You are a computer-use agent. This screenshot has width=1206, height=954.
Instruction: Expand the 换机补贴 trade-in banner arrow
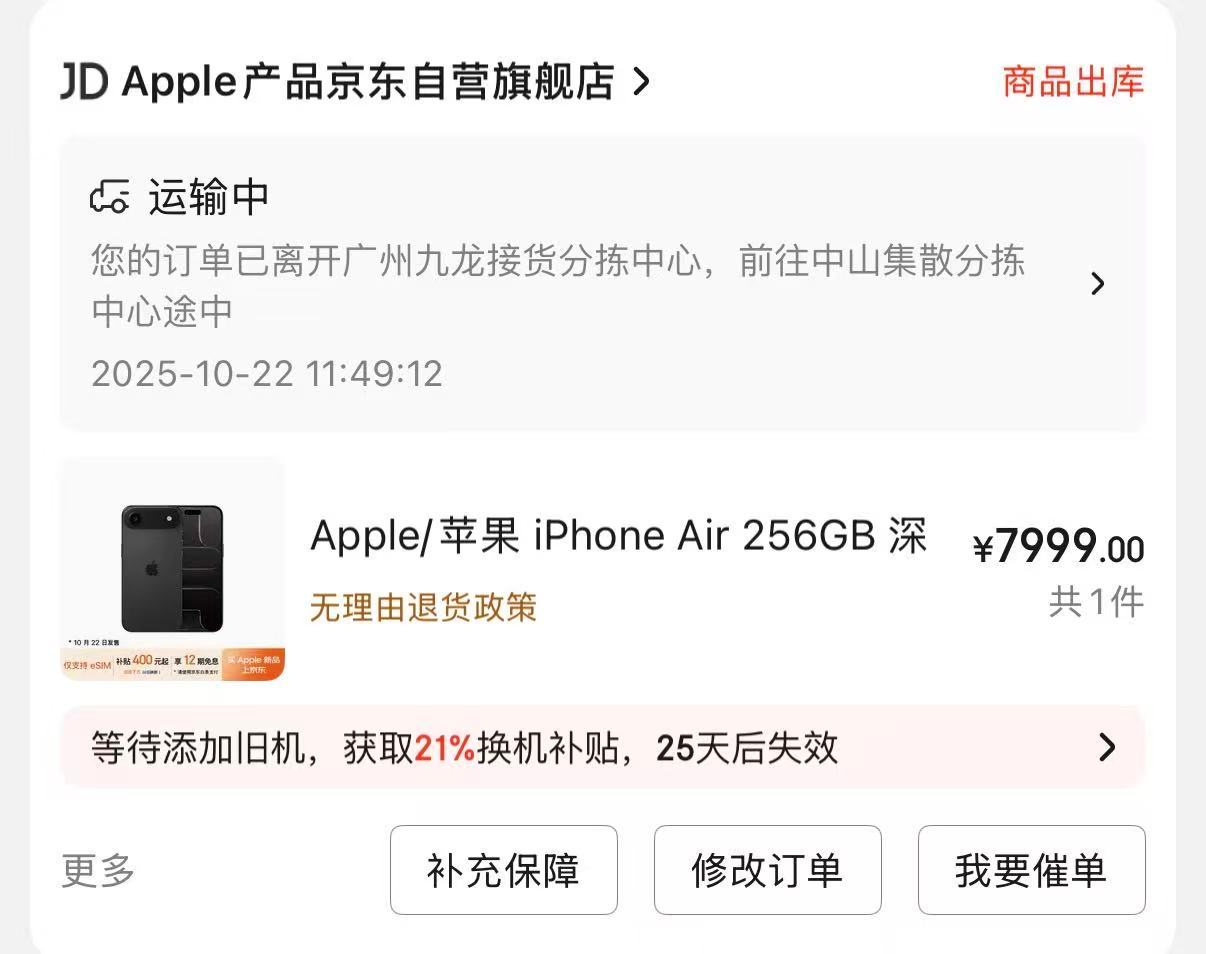(x=1107, y=747)
